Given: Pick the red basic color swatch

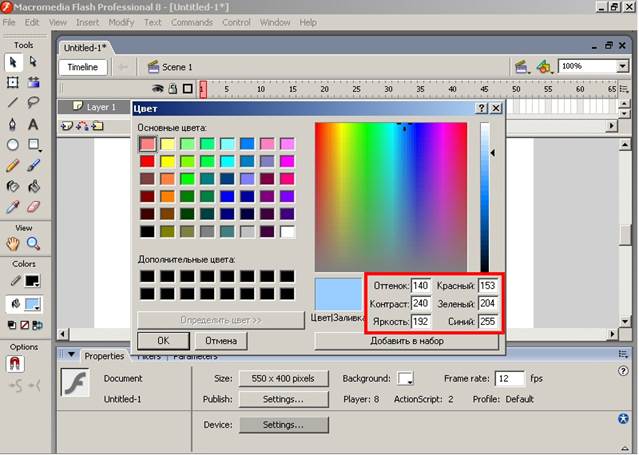Looking at the screenshot, I should click(148, 161).
